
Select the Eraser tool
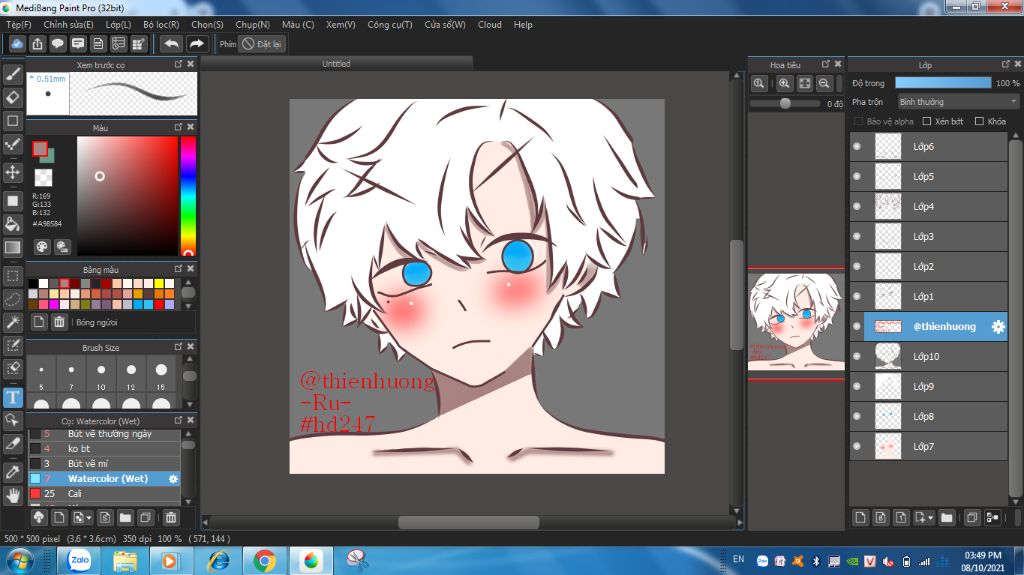tap(13, 97)
